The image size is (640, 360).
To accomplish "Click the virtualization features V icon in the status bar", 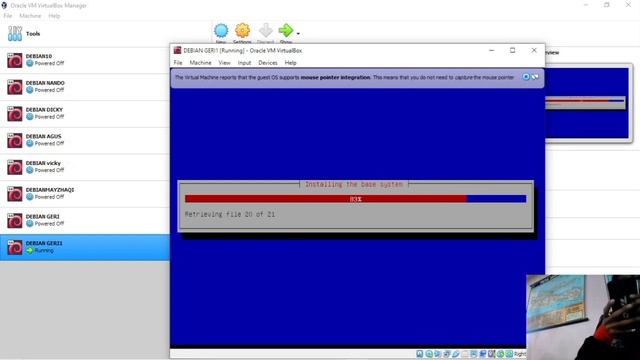I will tap(491, 354).
